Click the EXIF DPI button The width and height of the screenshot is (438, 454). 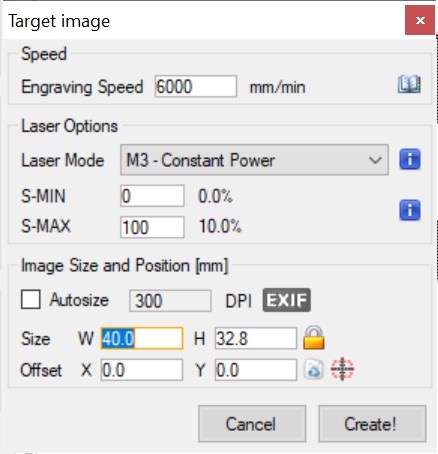tap(287, 300)
